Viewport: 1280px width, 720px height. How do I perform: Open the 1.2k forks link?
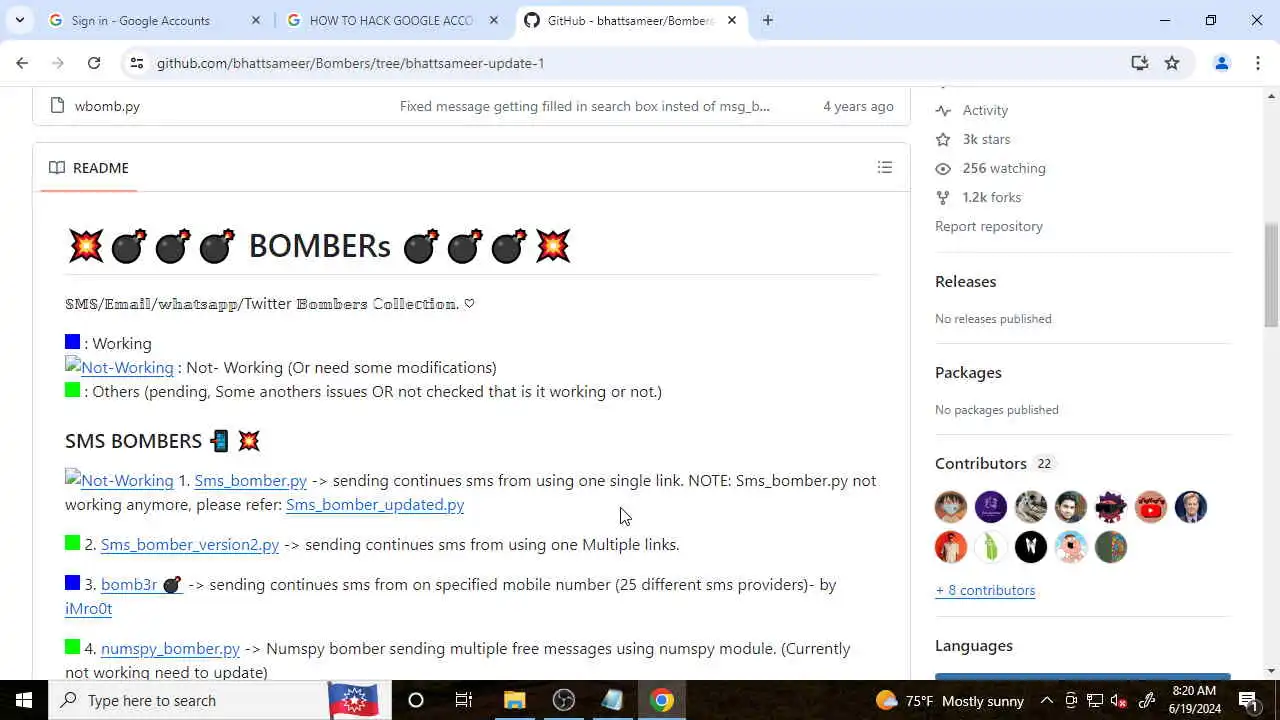coord(992,197)
